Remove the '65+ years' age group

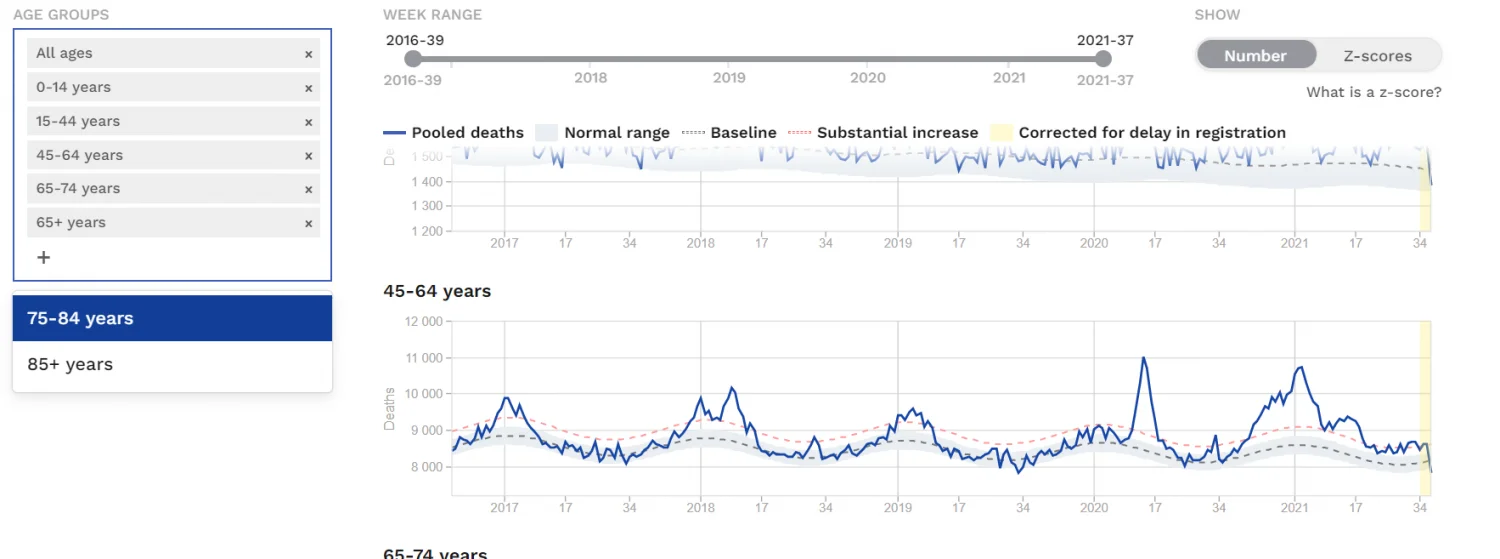(308, 223)
